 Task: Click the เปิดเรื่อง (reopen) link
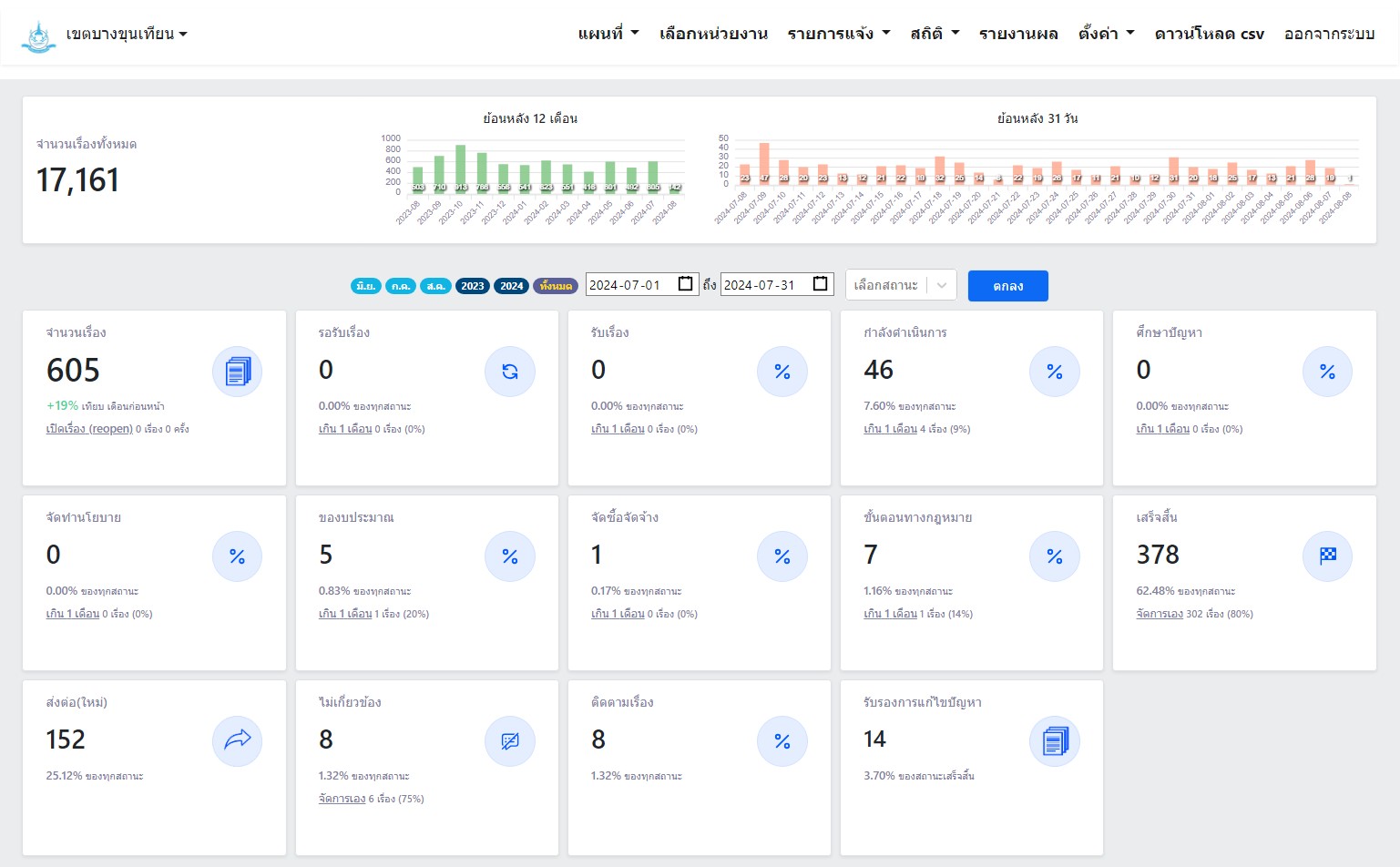[x=89, y=429]
